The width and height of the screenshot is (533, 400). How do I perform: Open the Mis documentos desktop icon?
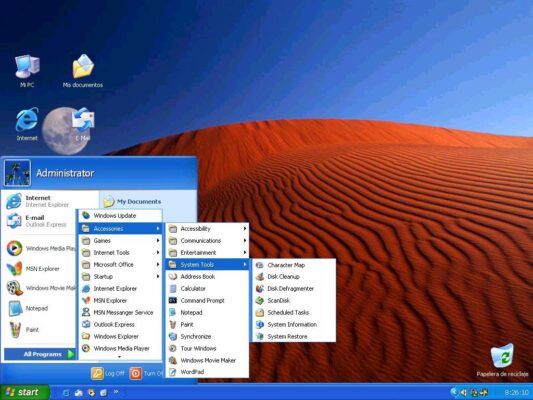(x=83, y=71)
